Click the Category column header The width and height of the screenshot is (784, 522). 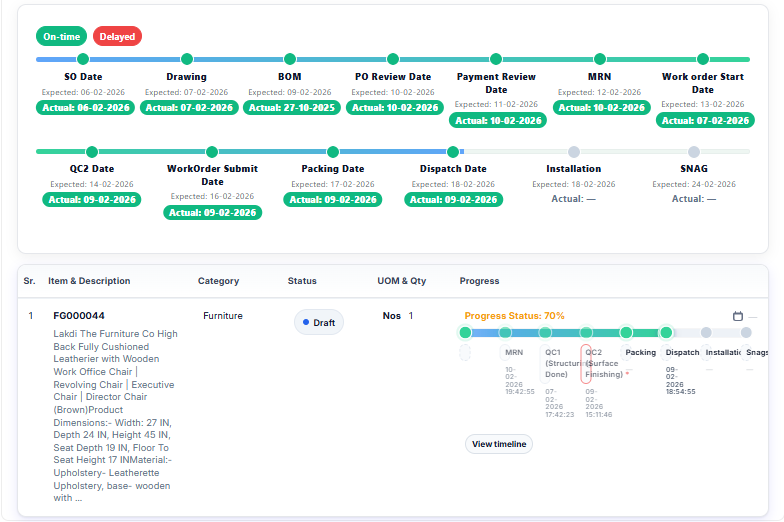(218, 281)
